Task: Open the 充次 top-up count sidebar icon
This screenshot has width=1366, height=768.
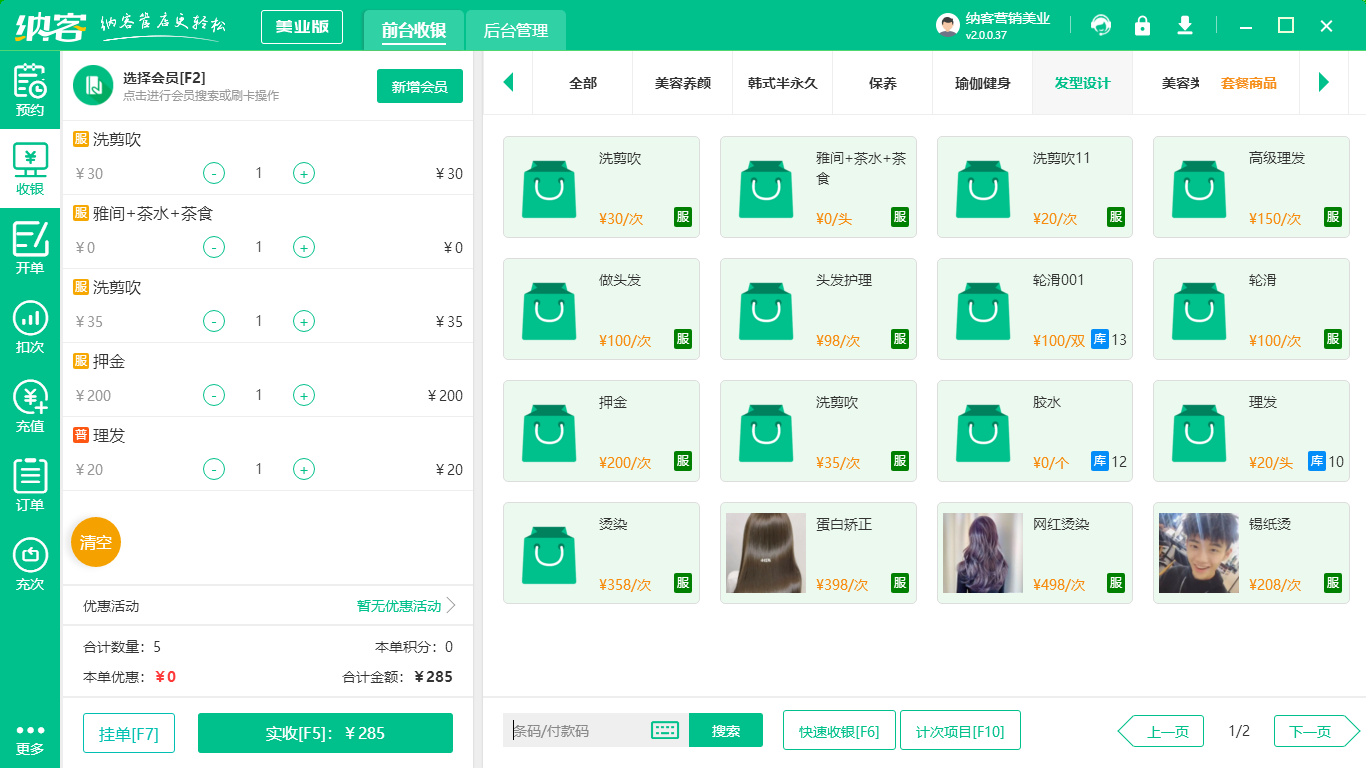Action: (30, 564)
